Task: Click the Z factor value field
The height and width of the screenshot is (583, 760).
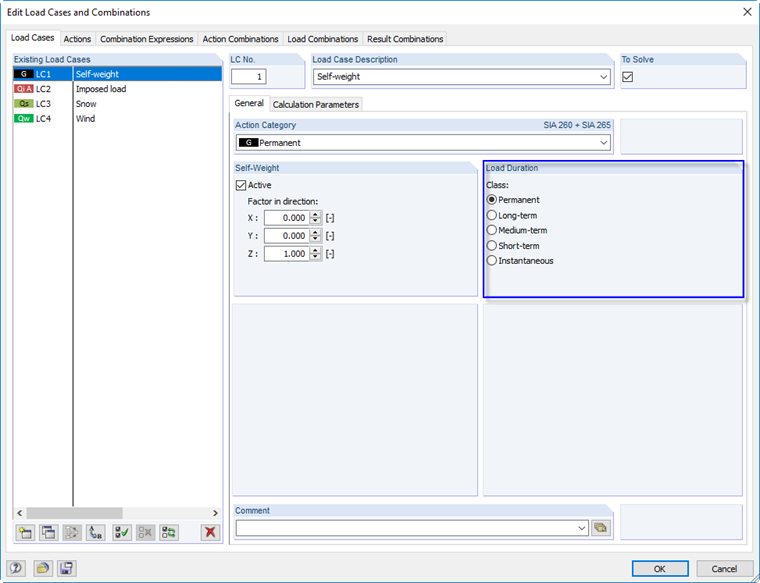Action: pyautogui.click(x=287, y=254)
